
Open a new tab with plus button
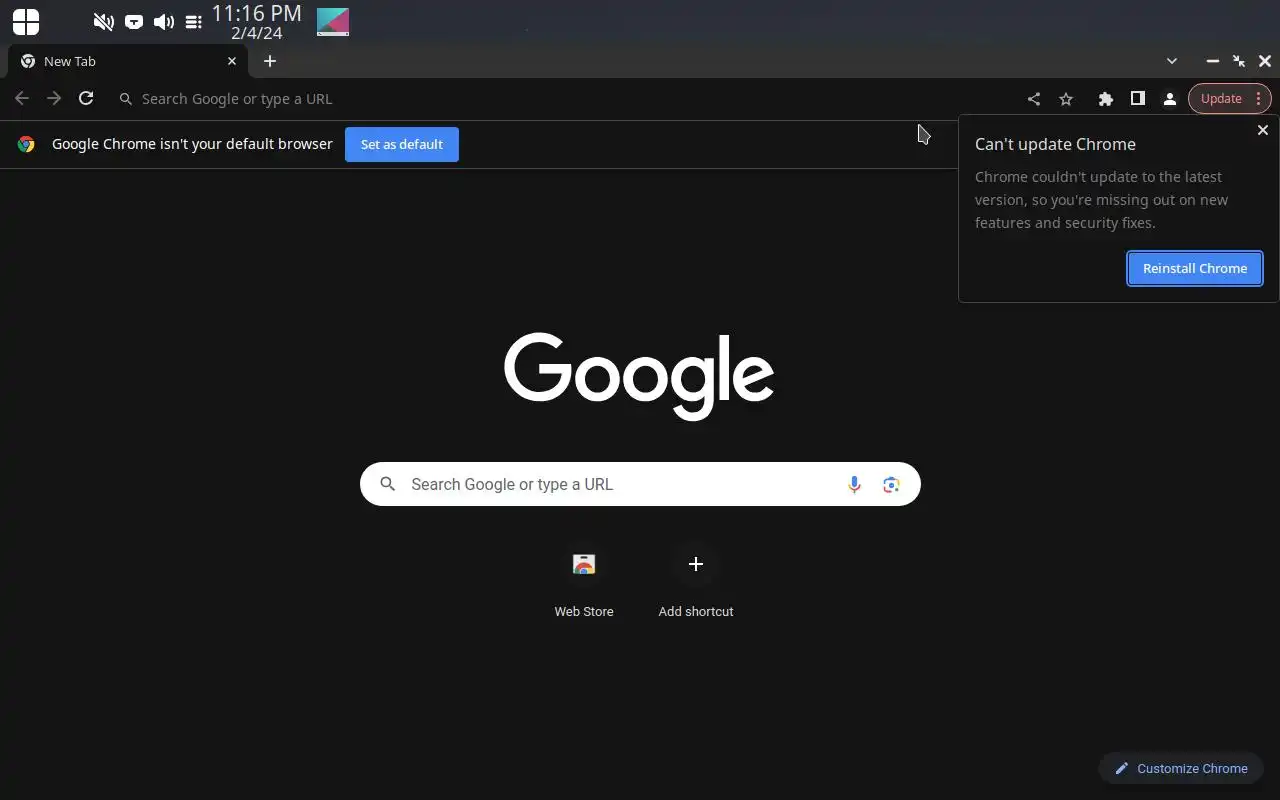point(270,61)
